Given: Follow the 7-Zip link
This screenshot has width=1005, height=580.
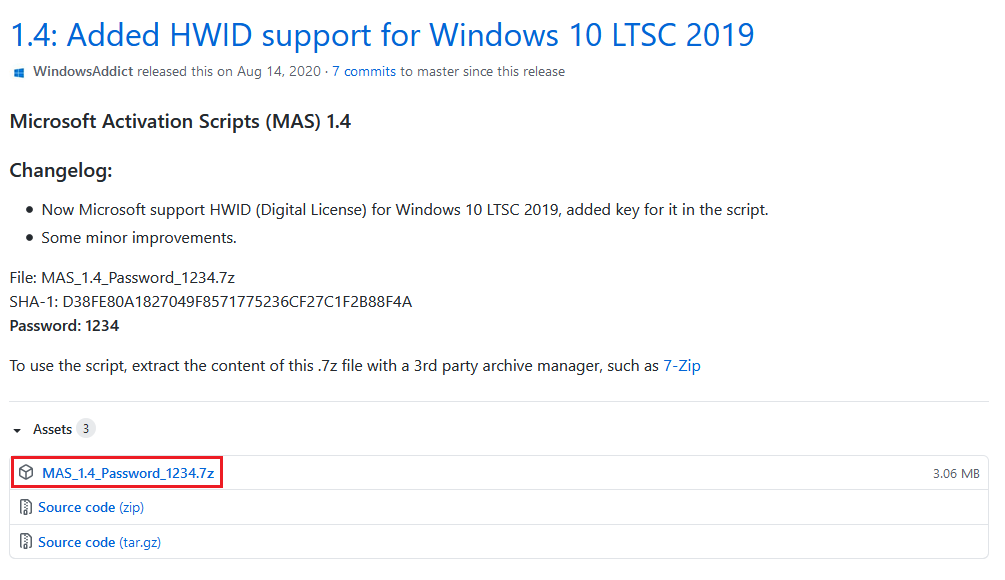Looking at the screenshot, I should coord(681,366).
